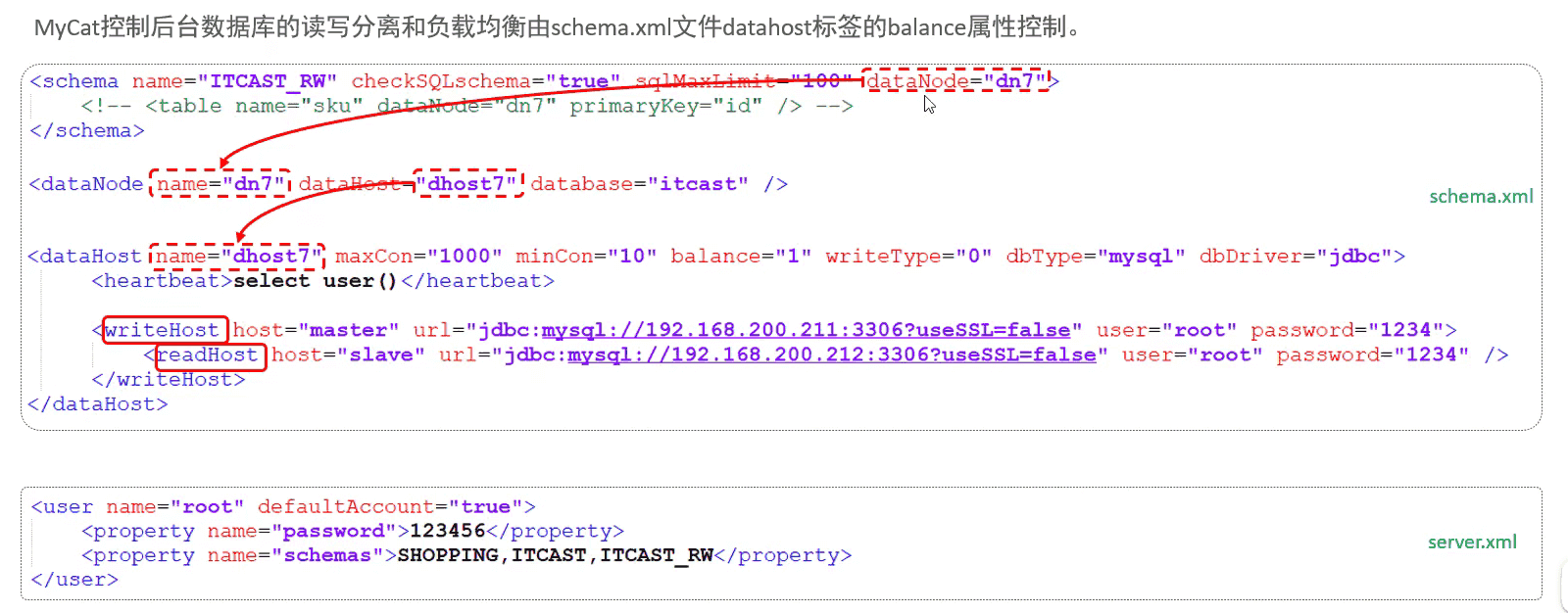
Task: Click the database="itcast" attribute
Action: pyautogui.click(x=640, y=183)
